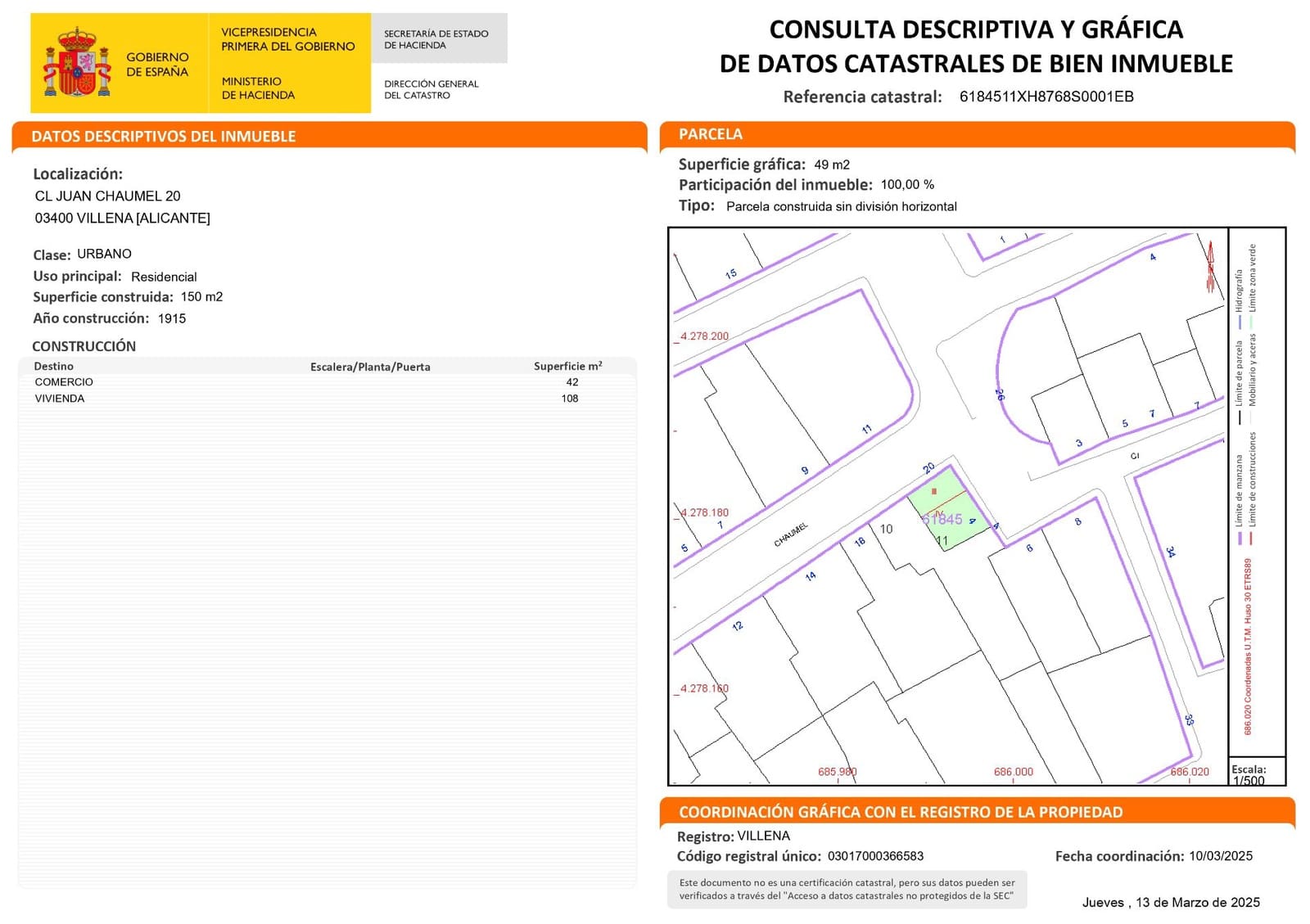Select the CONSTRUCCIÓN table heading
The height and width of the screenshot is (924, 1310).
[x=83, y=346]
